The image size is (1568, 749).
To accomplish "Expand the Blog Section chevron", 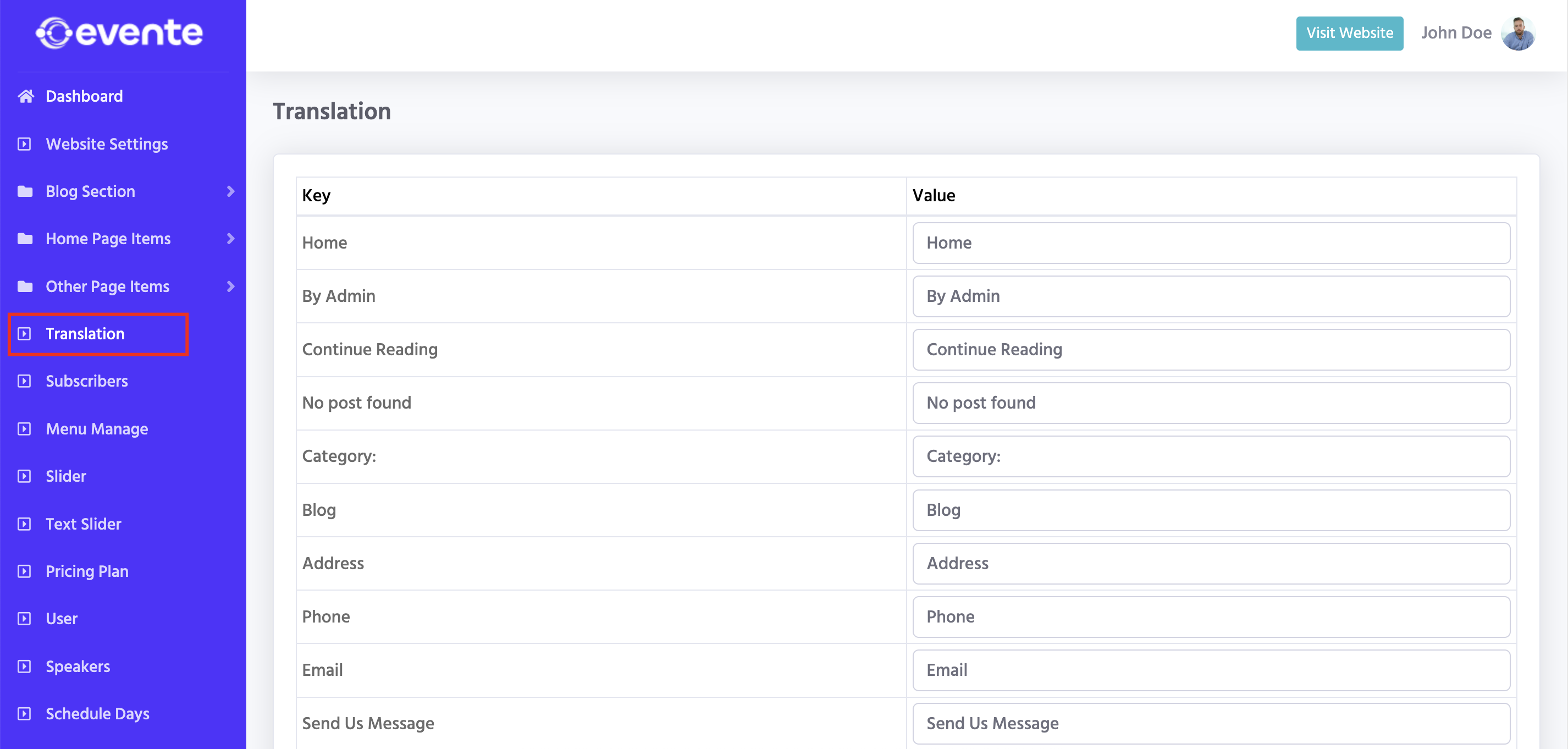I will click(230, 191).
